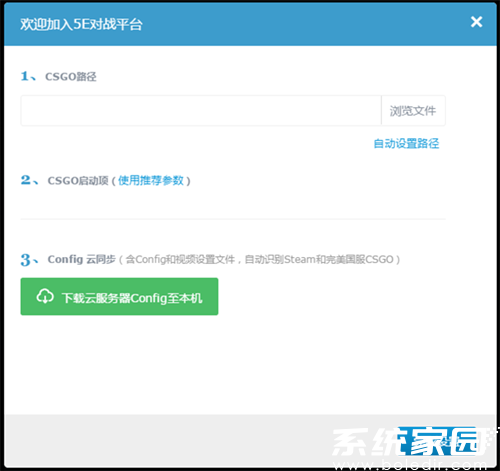Select the dialog title 欢迎加入5E对战平台

click(81, 24)
